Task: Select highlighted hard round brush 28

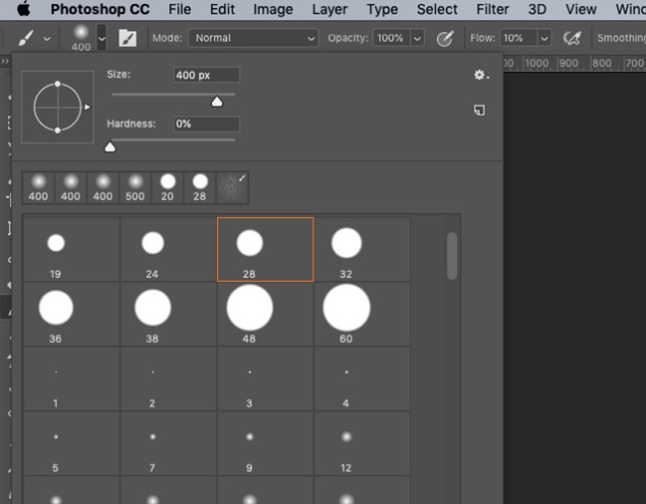Action: click(265, 250)
